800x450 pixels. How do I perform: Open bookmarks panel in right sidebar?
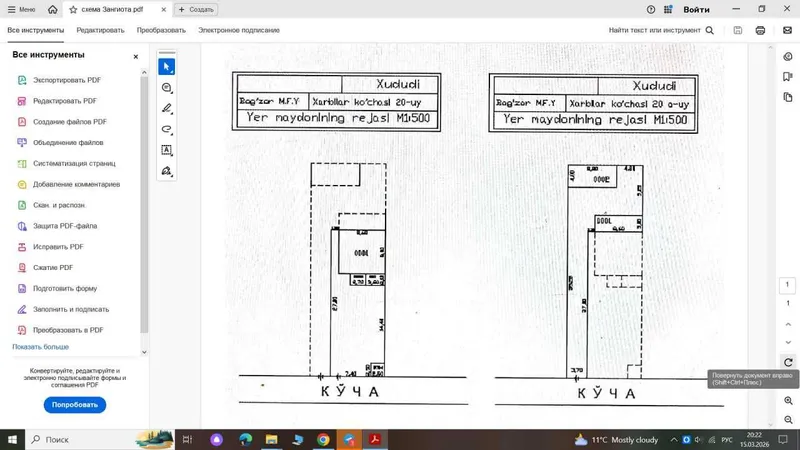788,77
